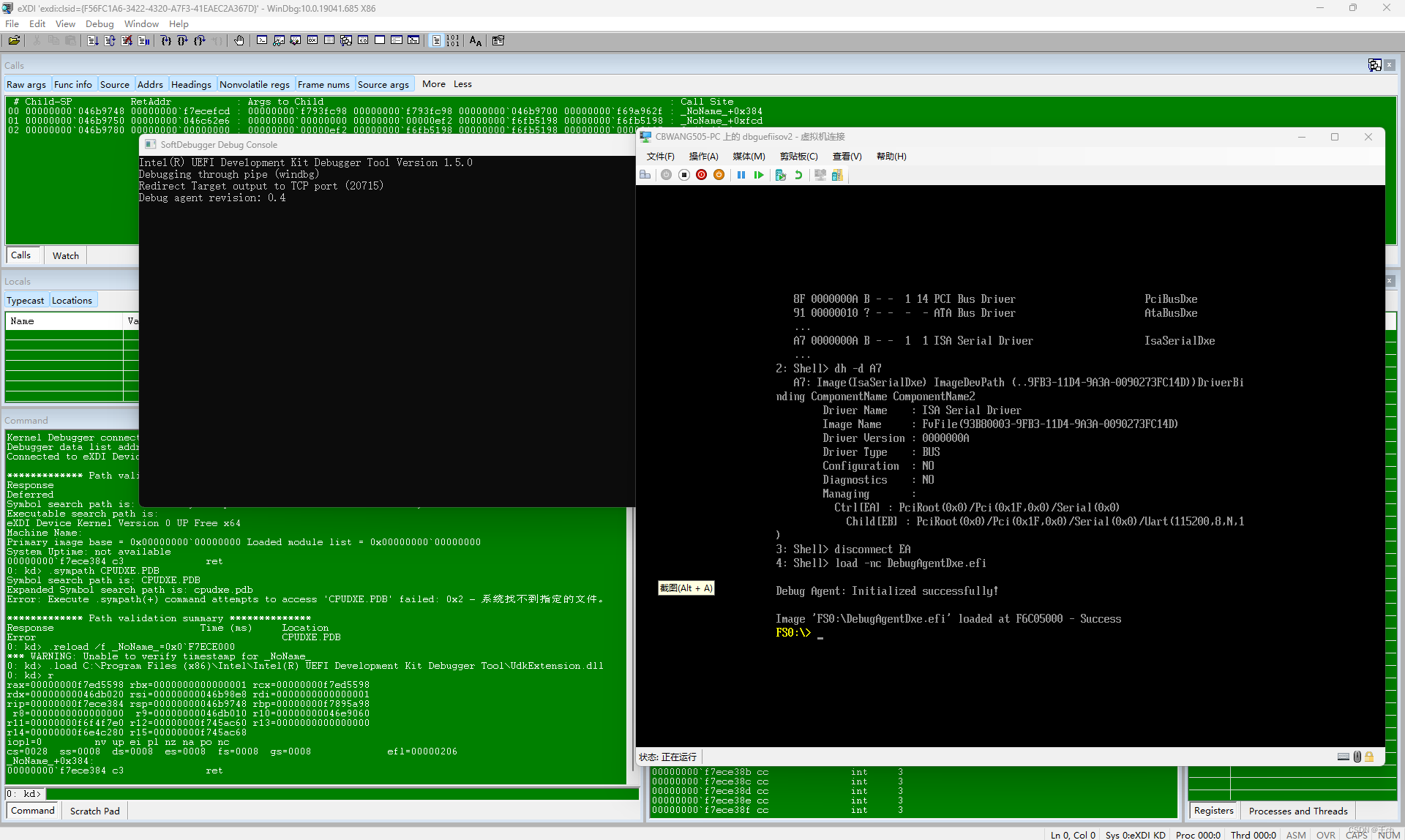The width and height of the screenshot is (1405, 840).
Task: Click the Nonvolatile regs button in Calls panel
Action: point(255,84)
